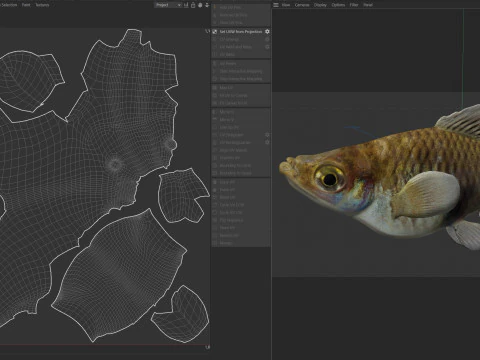Viewport: 480px width, 360px height.
Task: Click the Mirror V icon
Action: tap(215, 120)
